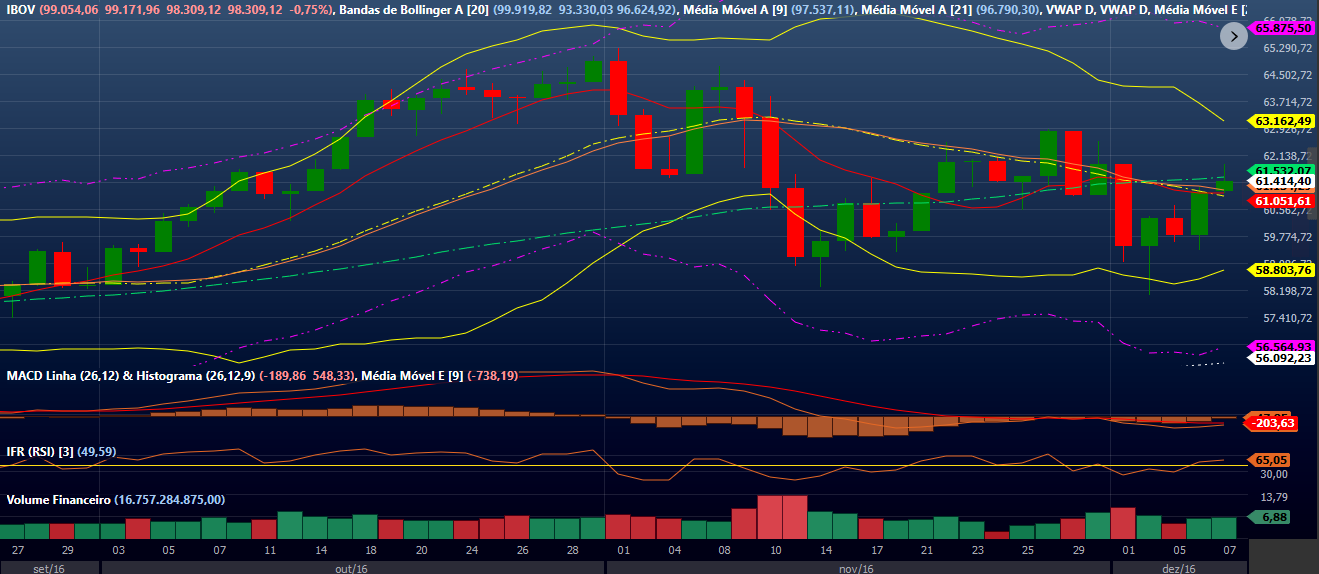Viewport: 1319px width, 574px height.
Task: Click the out/16 month segment on timeline
Action: (352, 567)
